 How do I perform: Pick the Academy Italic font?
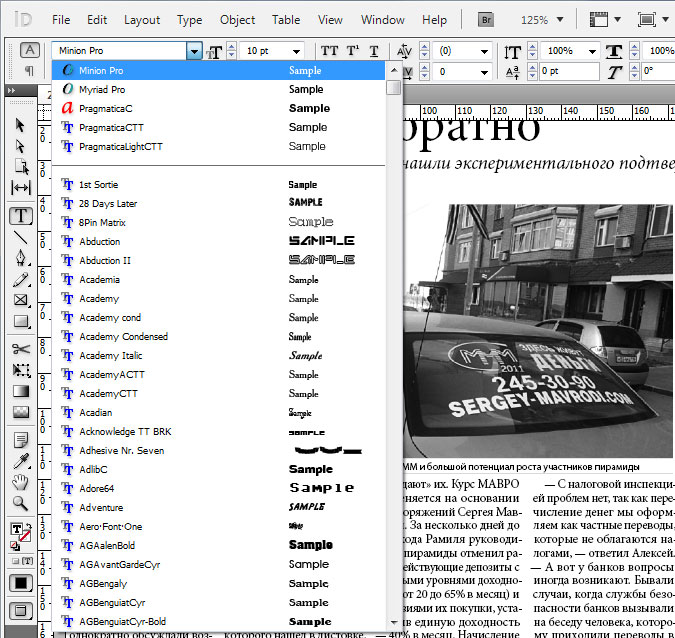218,356
